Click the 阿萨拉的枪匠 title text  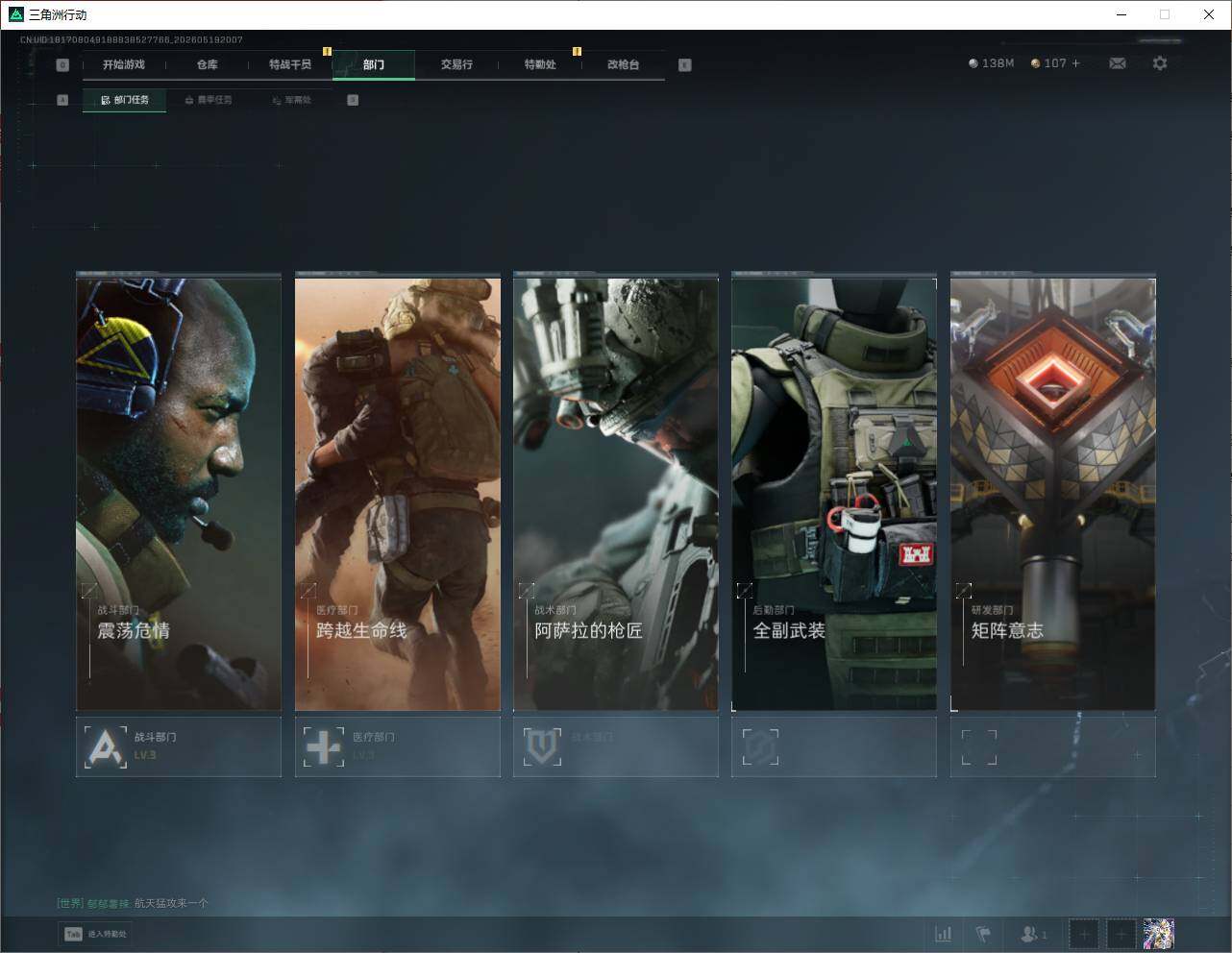(x=588, y=631)
